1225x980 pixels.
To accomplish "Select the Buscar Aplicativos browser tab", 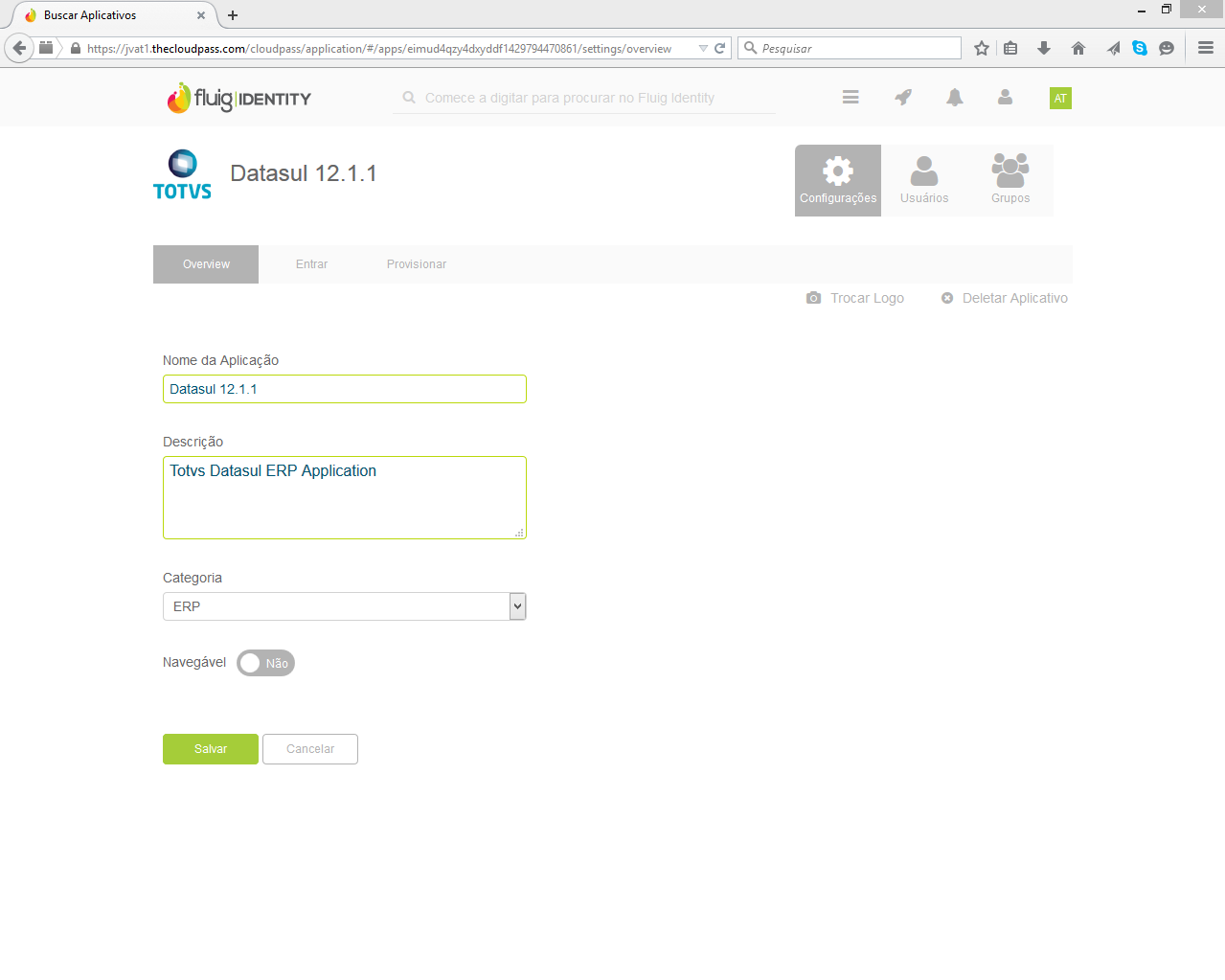I will (113, 15).
